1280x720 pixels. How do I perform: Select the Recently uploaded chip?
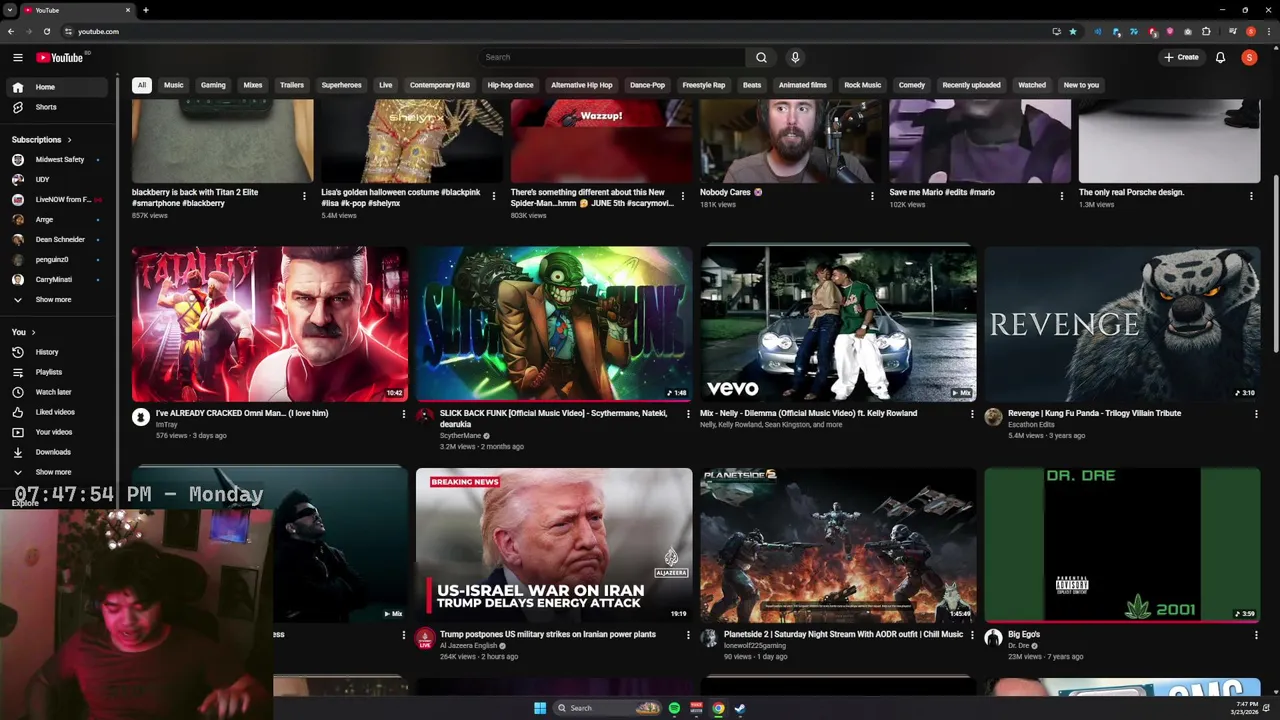click(971, 85)
